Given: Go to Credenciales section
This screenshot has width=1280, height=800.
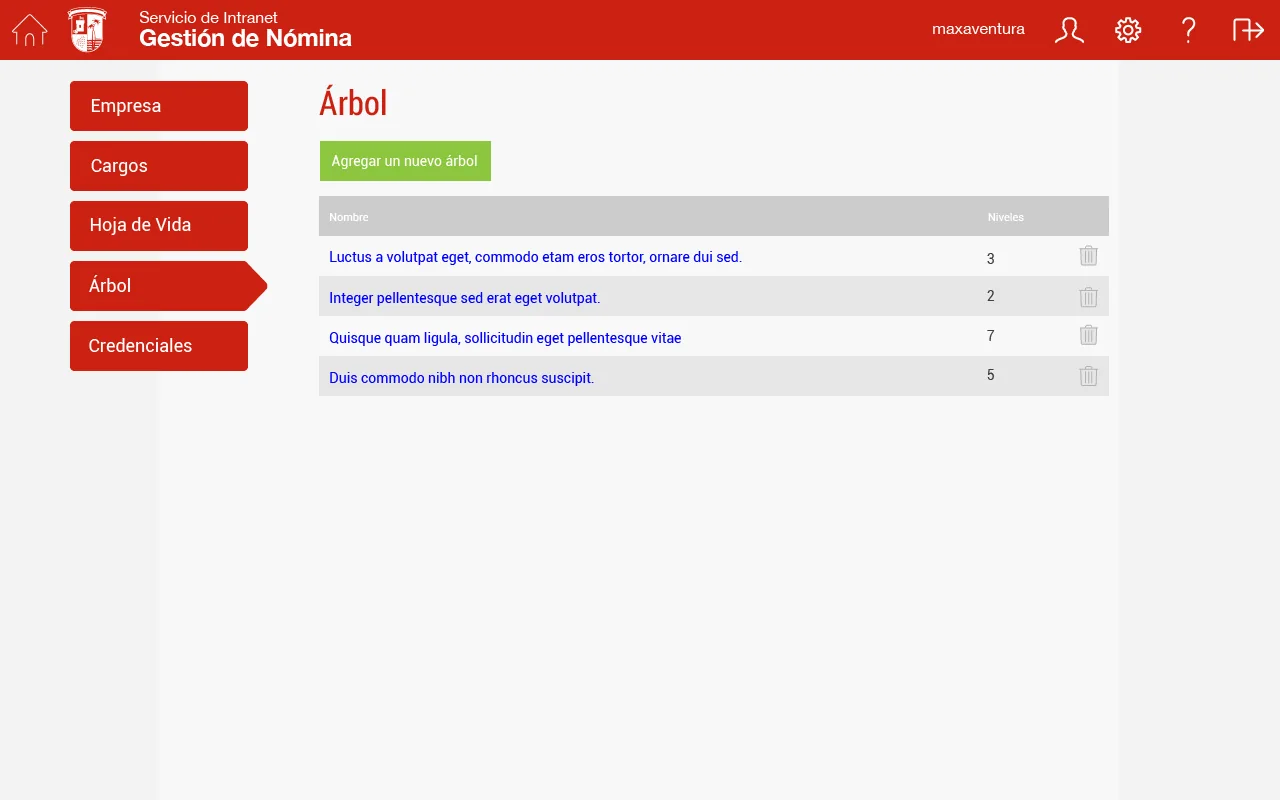Looking at the screenshot, I should [x=159, y=346].
